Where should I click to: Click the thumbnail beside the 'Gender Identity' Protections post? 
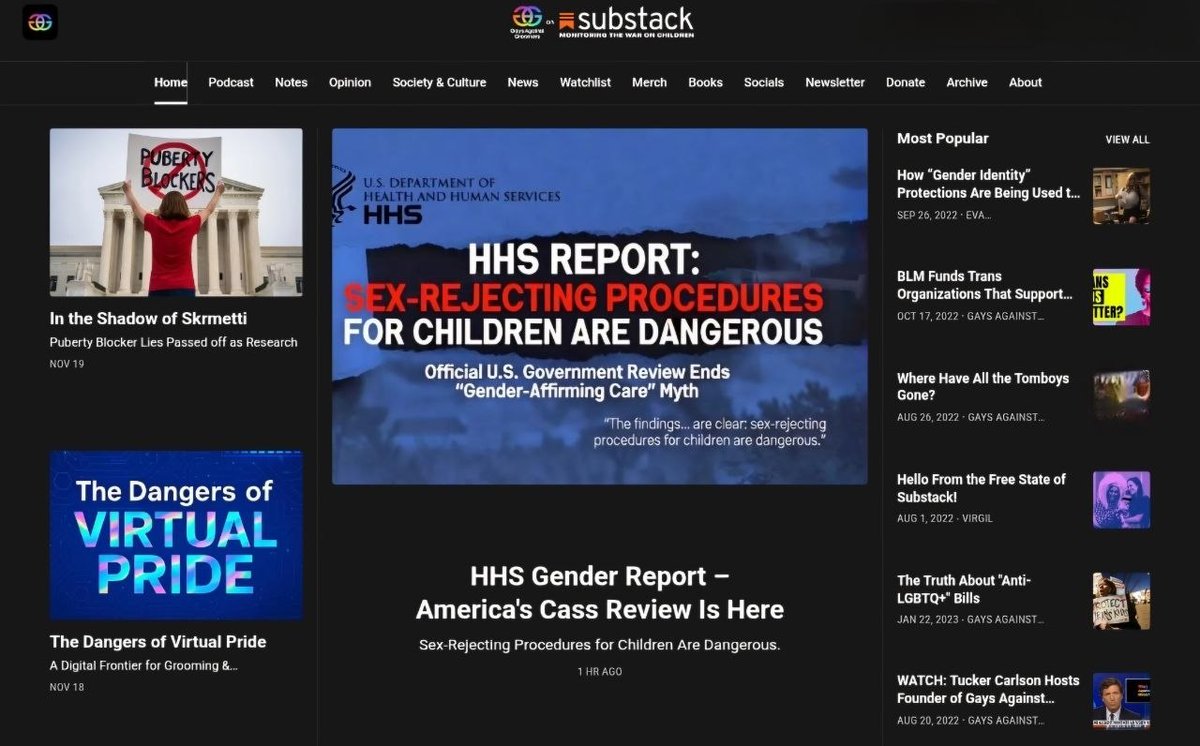1121,195
